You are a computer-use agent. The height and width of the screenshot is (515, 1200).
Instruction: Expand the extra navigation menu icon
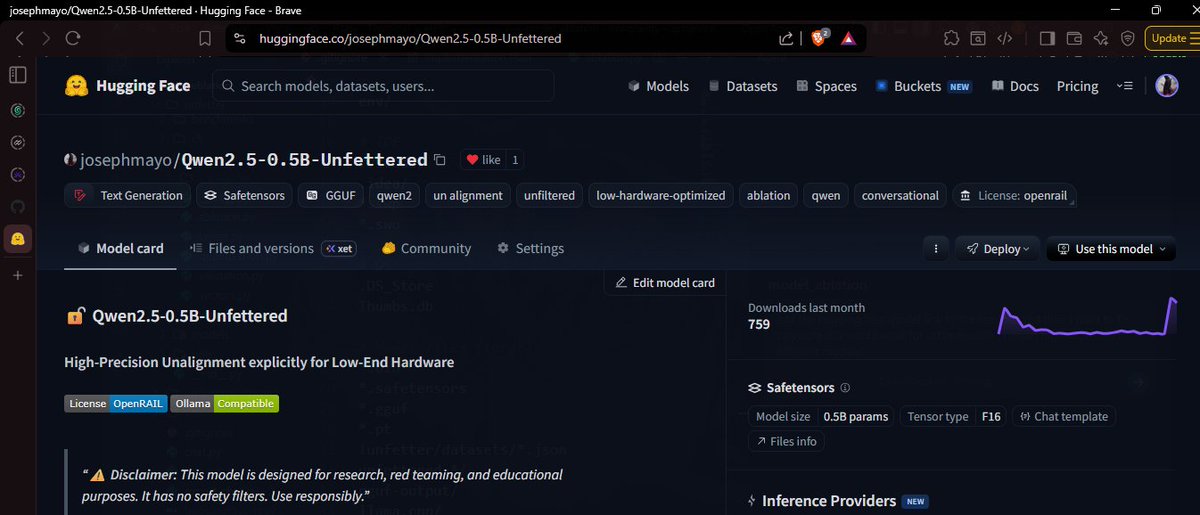1124,86
